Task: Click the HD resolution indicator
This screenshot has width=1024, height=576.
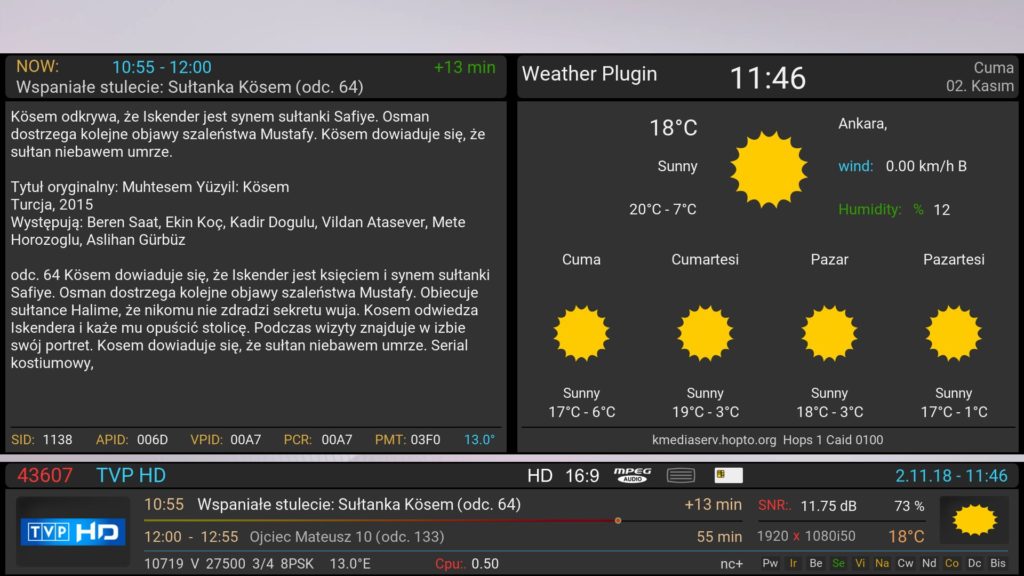Action: (540, 475)
